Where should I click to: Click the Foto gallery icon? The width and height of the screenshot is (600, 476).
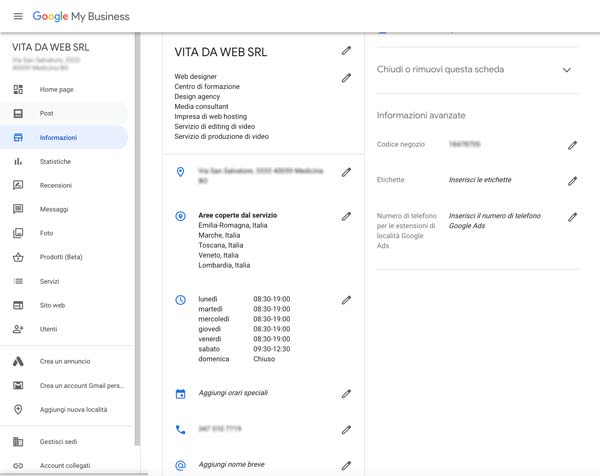coord(18,233)
